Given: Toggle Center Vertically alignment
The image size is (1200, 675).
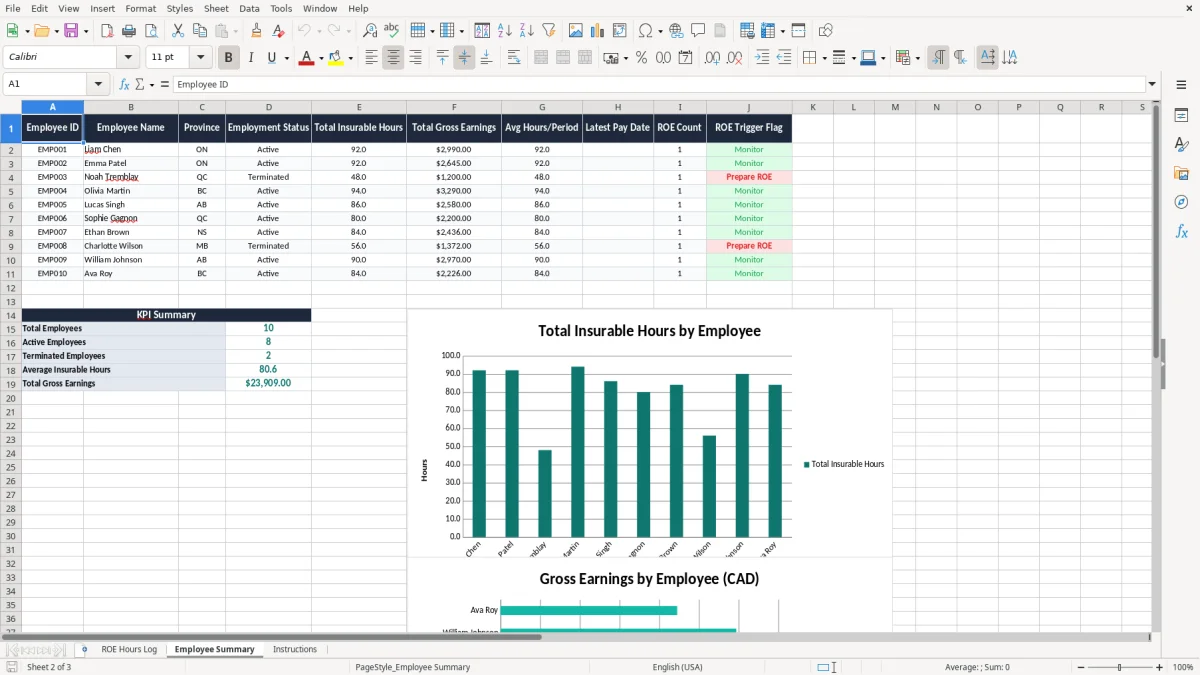Looking at the screenshot, I should (464, 58).
